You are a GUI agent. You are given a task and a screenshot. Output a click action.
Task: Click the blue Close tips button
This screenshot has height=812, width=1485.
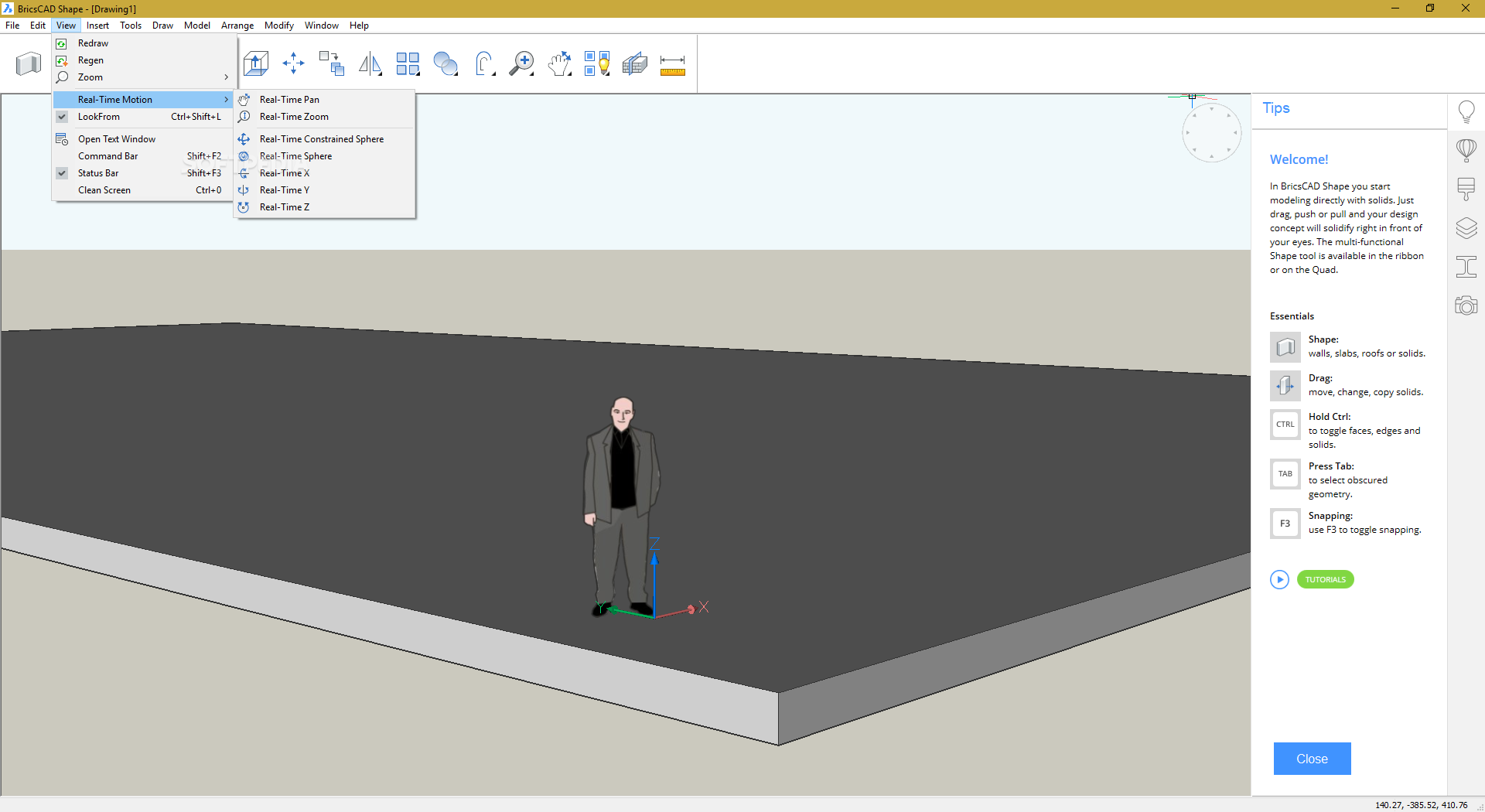[x=1312, y=759]
